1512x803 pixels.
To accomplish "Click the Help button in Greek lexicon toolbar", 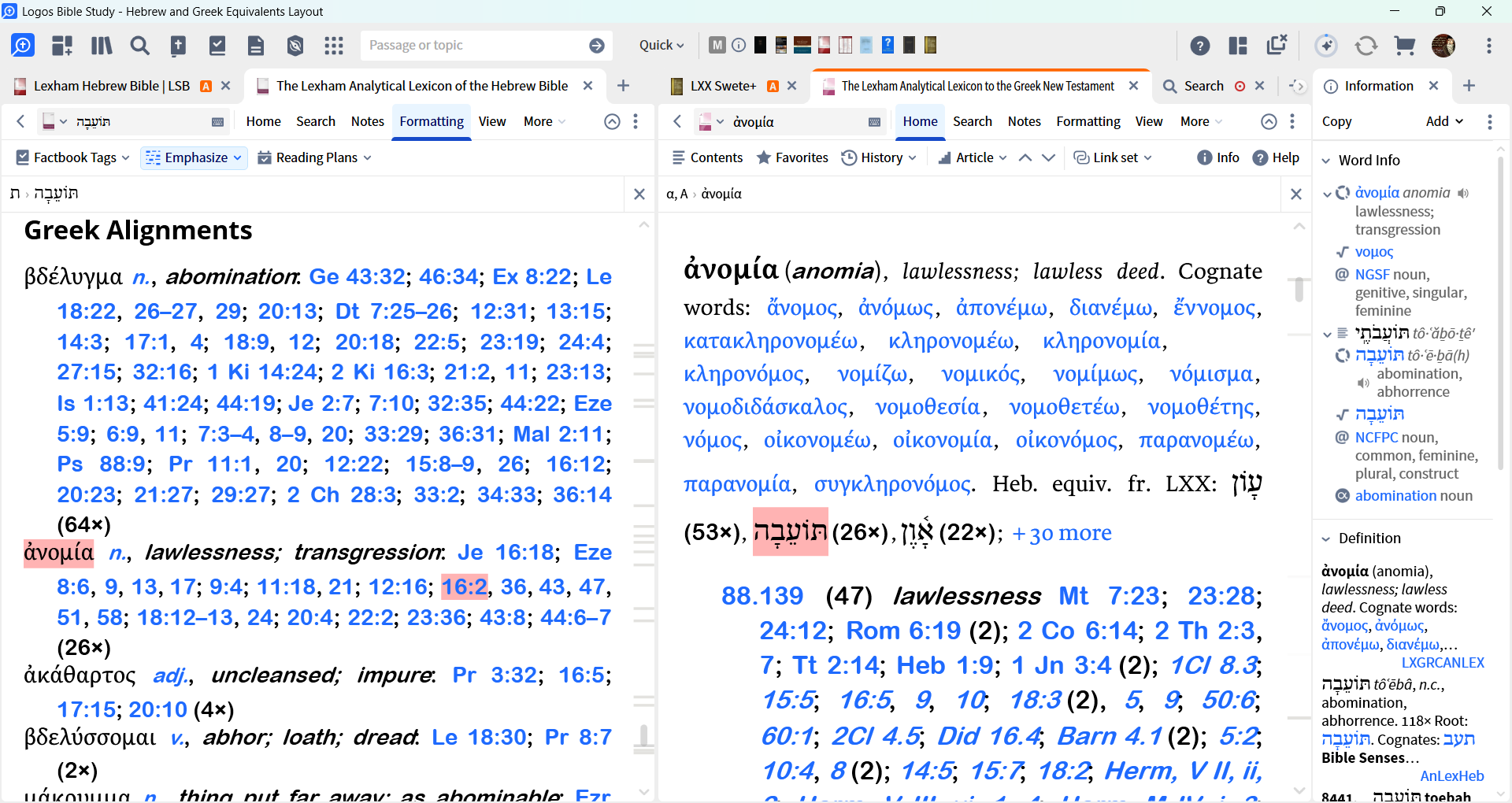I will coord(1276,157).
